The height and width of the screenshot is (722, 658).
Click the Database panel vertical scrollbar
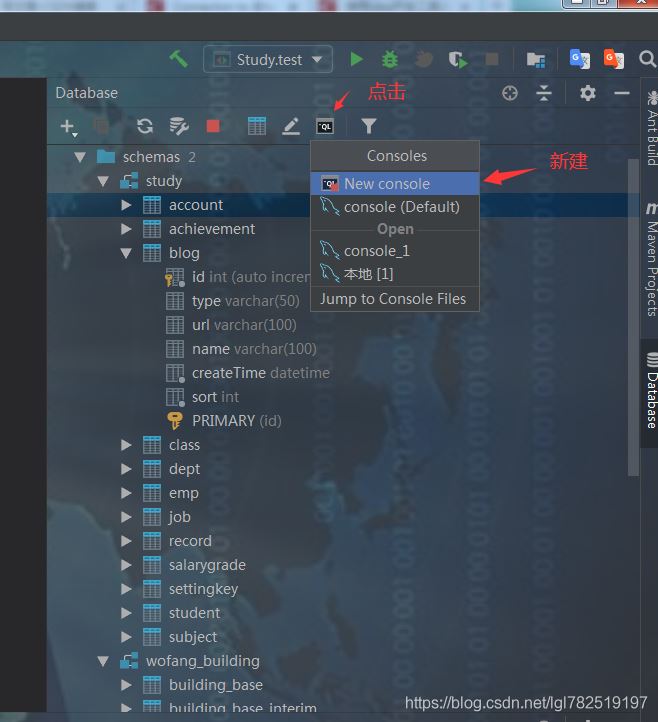click(x=634, y=318)
